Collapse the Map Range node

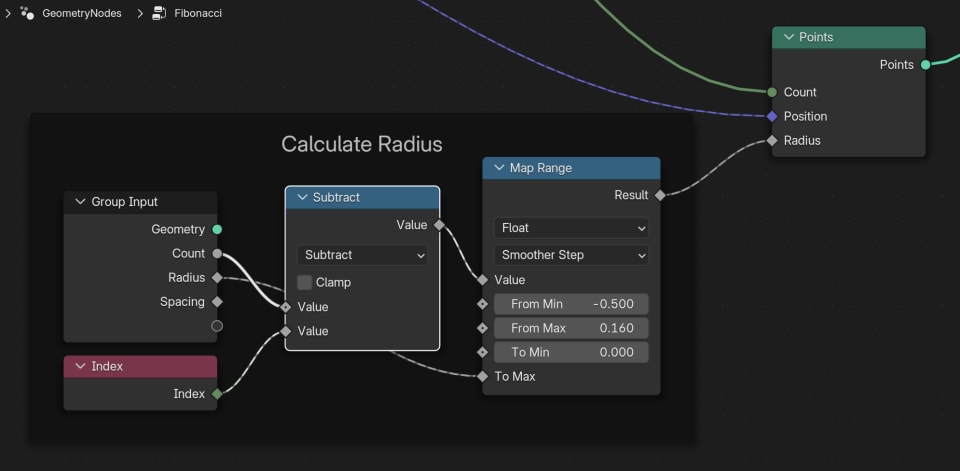[499, 168]
